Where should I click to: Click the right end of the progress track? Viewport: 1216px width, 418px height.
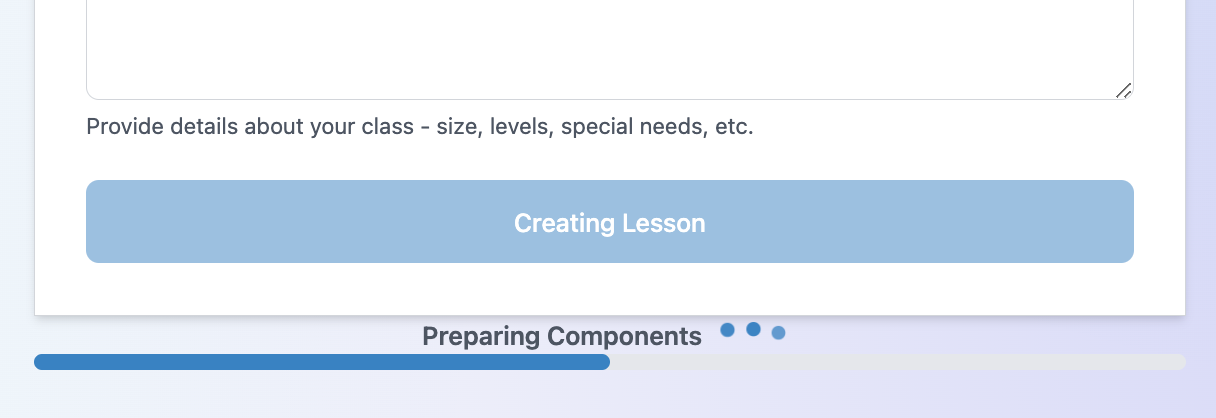point(1180,362)
